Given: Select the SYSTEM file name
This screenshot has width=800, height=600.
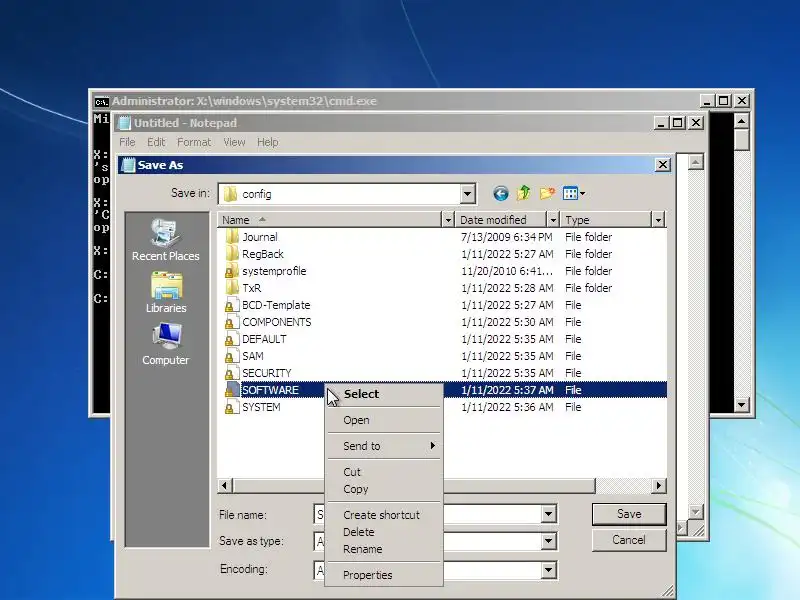Looking at the screenshot, I should 261,407.
